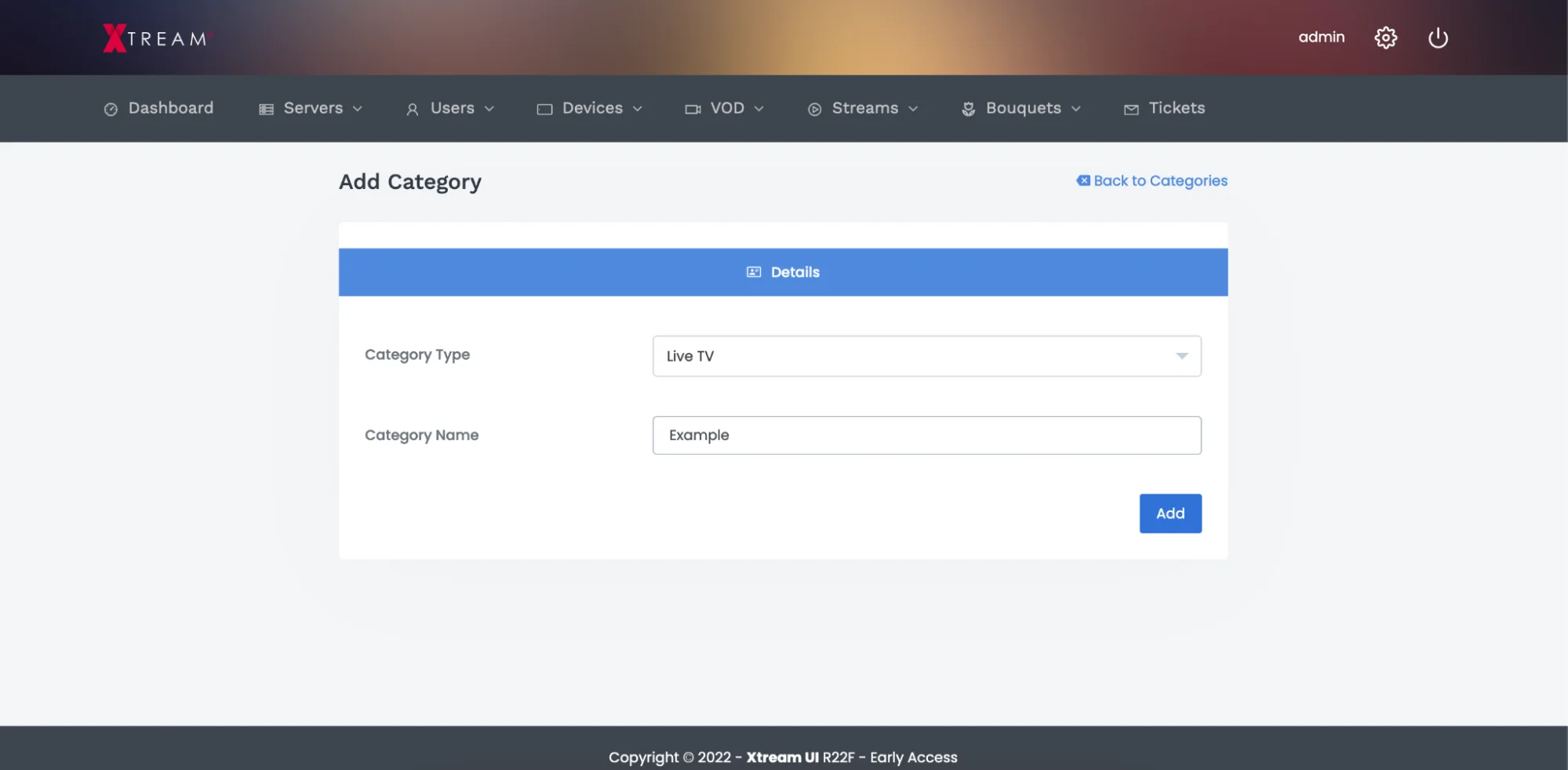Click the Tickets envelope icon
The image size is (1568, 770).
pyautogui.click(x=1131, y=109)
